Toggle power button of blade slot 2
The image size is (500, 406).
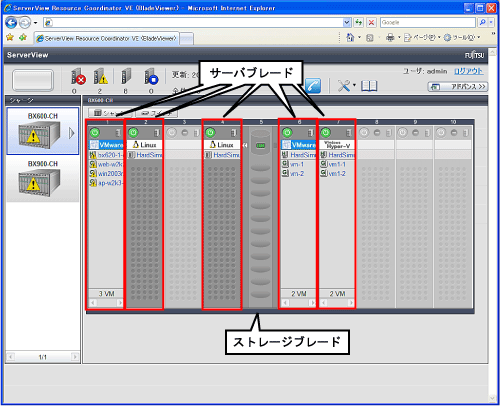point(133,133)
